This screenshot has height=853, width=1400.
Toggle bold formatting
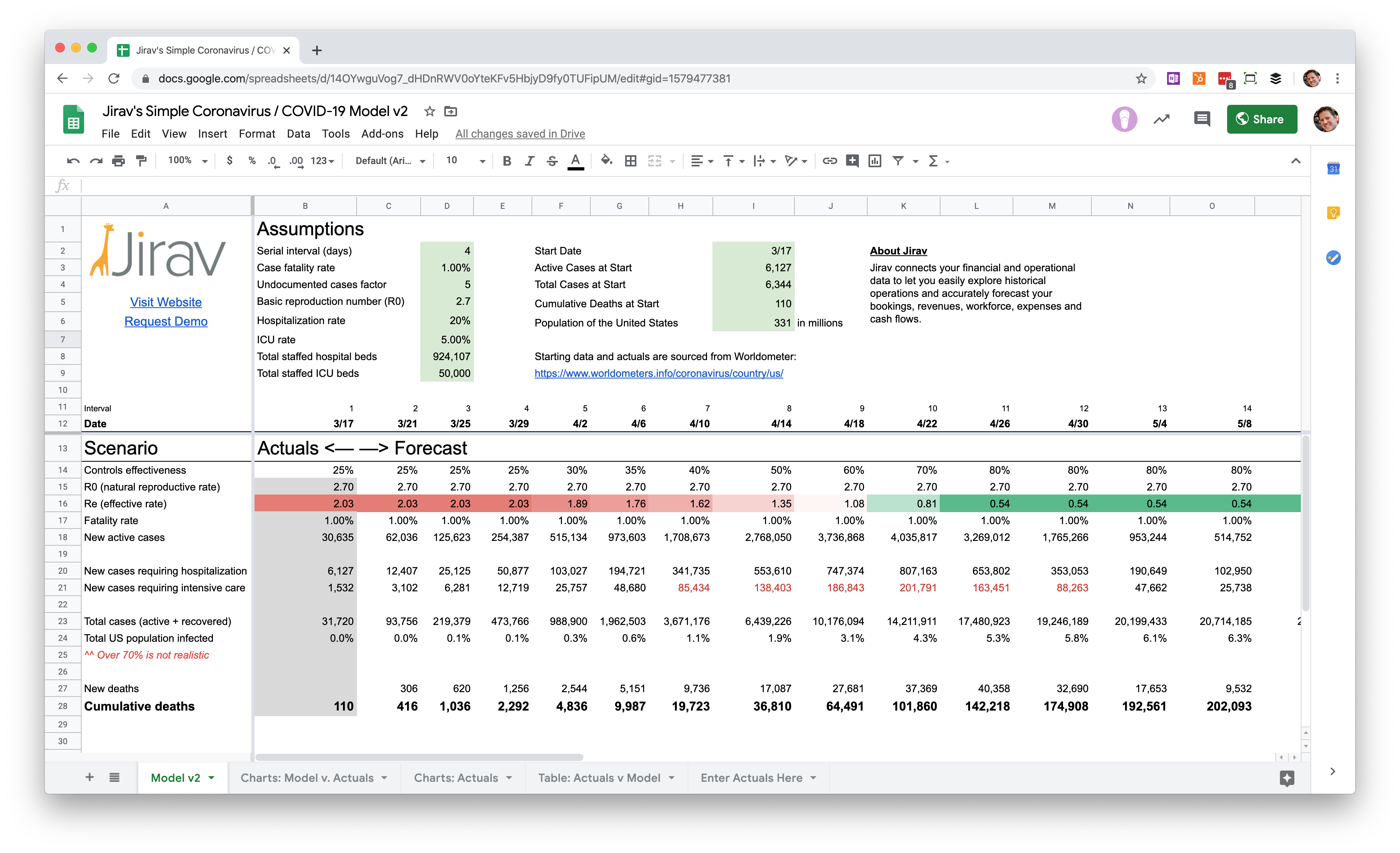[x=507, y=161]
